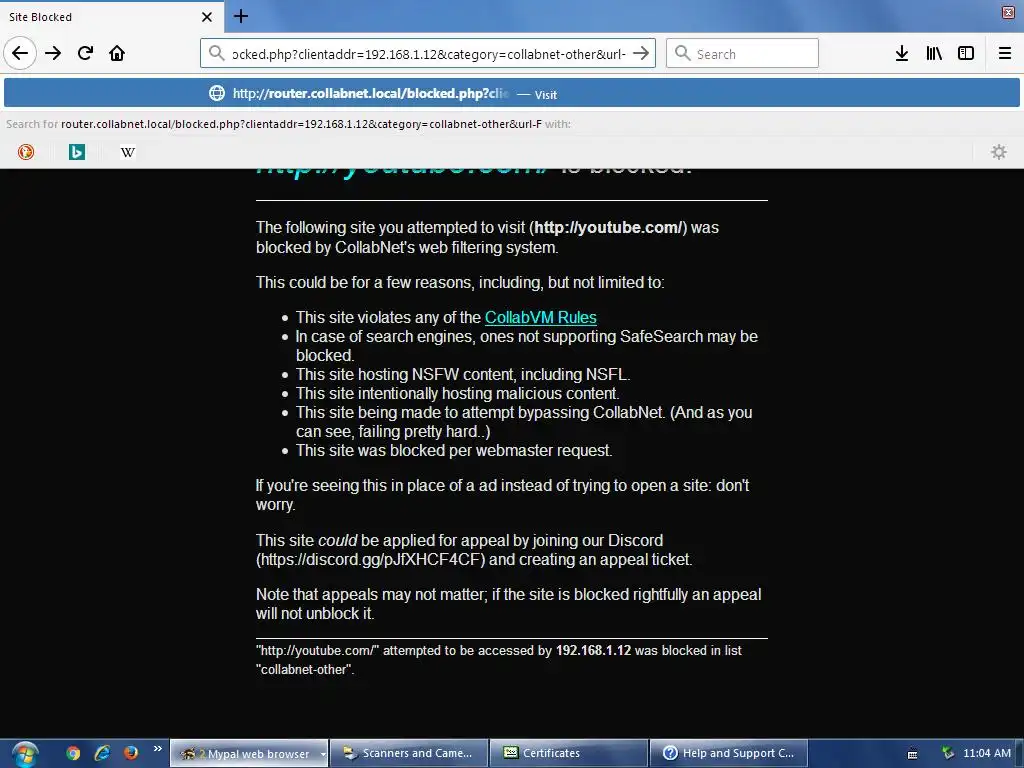Expand the quick launch overflow chevron
This screenshot has height=768, width=1024.
click(x=157, y=749)
